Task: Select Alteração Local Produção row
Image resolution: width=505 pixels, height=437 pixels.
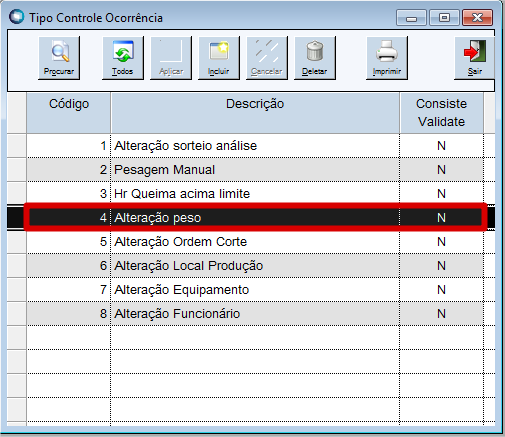Action: (255, 266)
